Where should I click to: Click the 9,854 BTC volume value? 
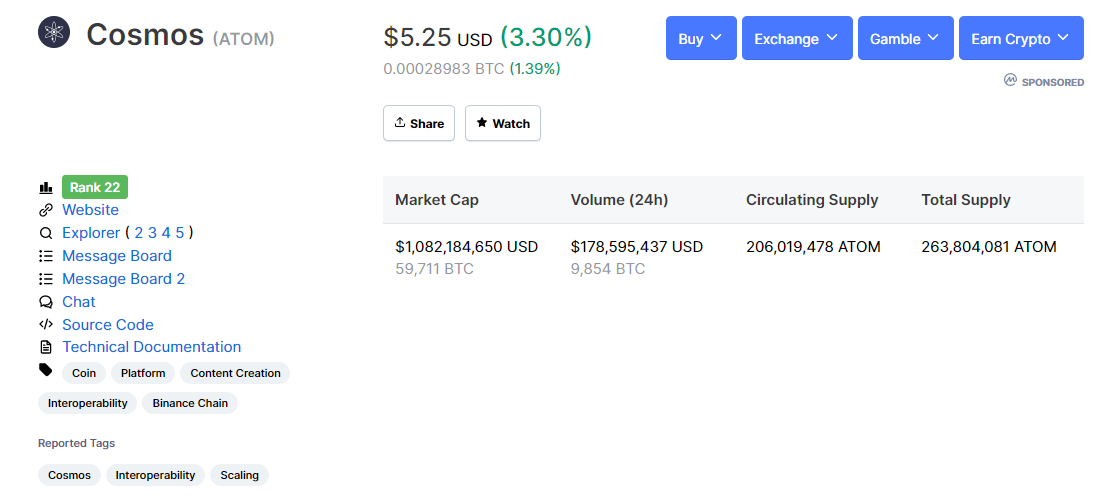608,269
